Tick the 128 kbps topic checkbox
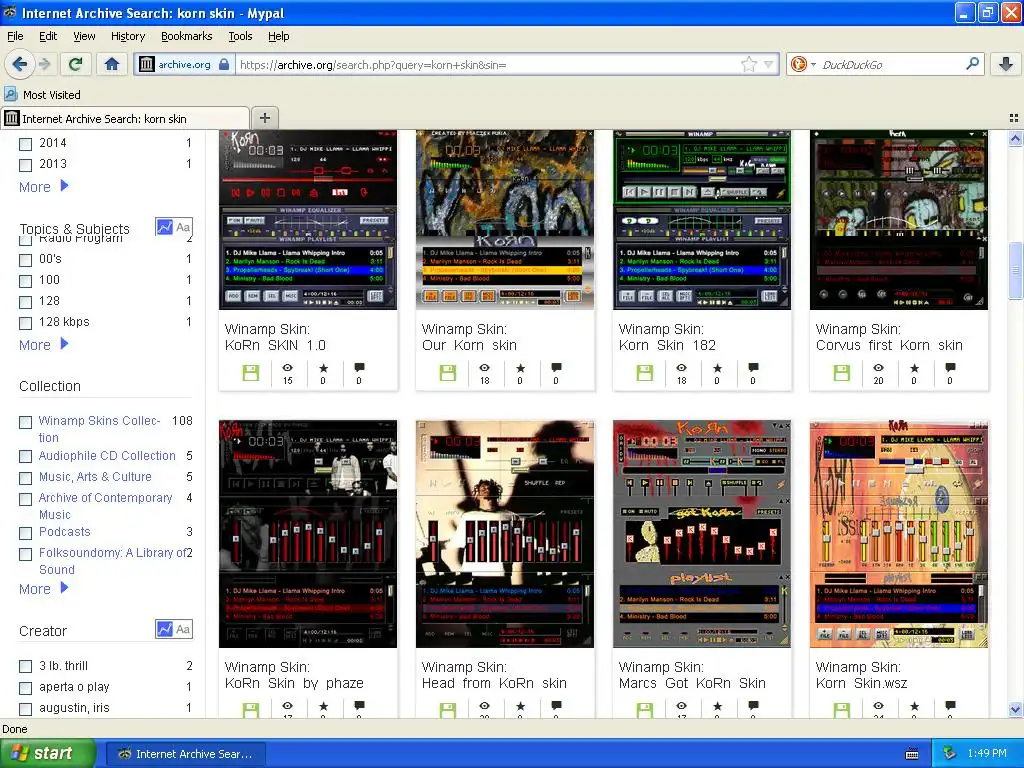 (x=25, y=323)
